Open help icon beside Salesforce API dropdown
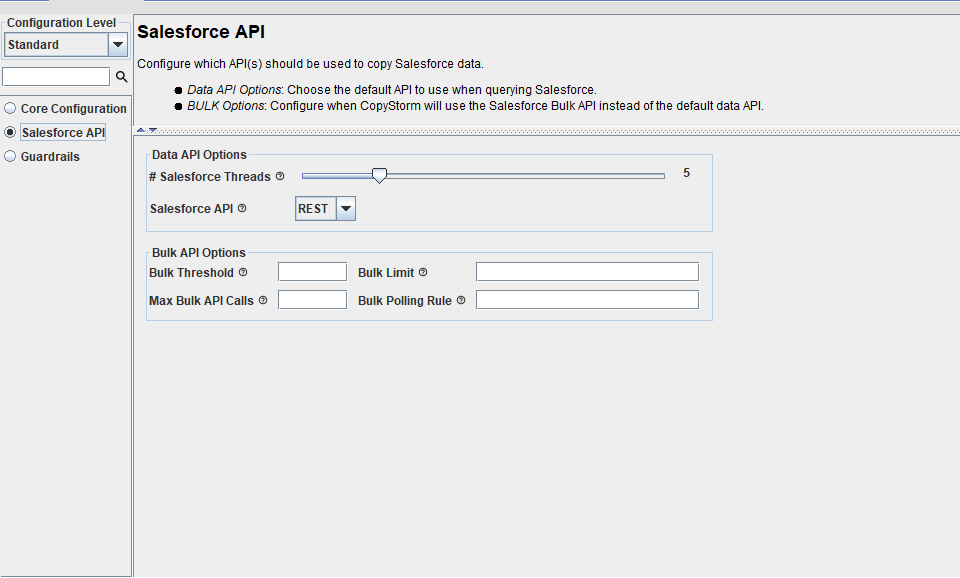 [242, 208]
